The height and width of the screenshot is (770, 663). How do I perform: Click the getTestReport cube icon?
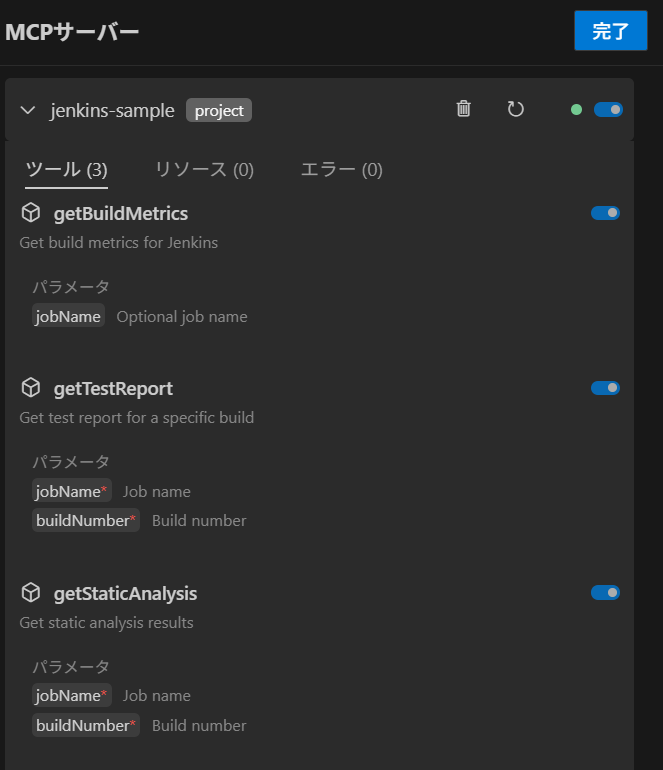coord(31,388)
